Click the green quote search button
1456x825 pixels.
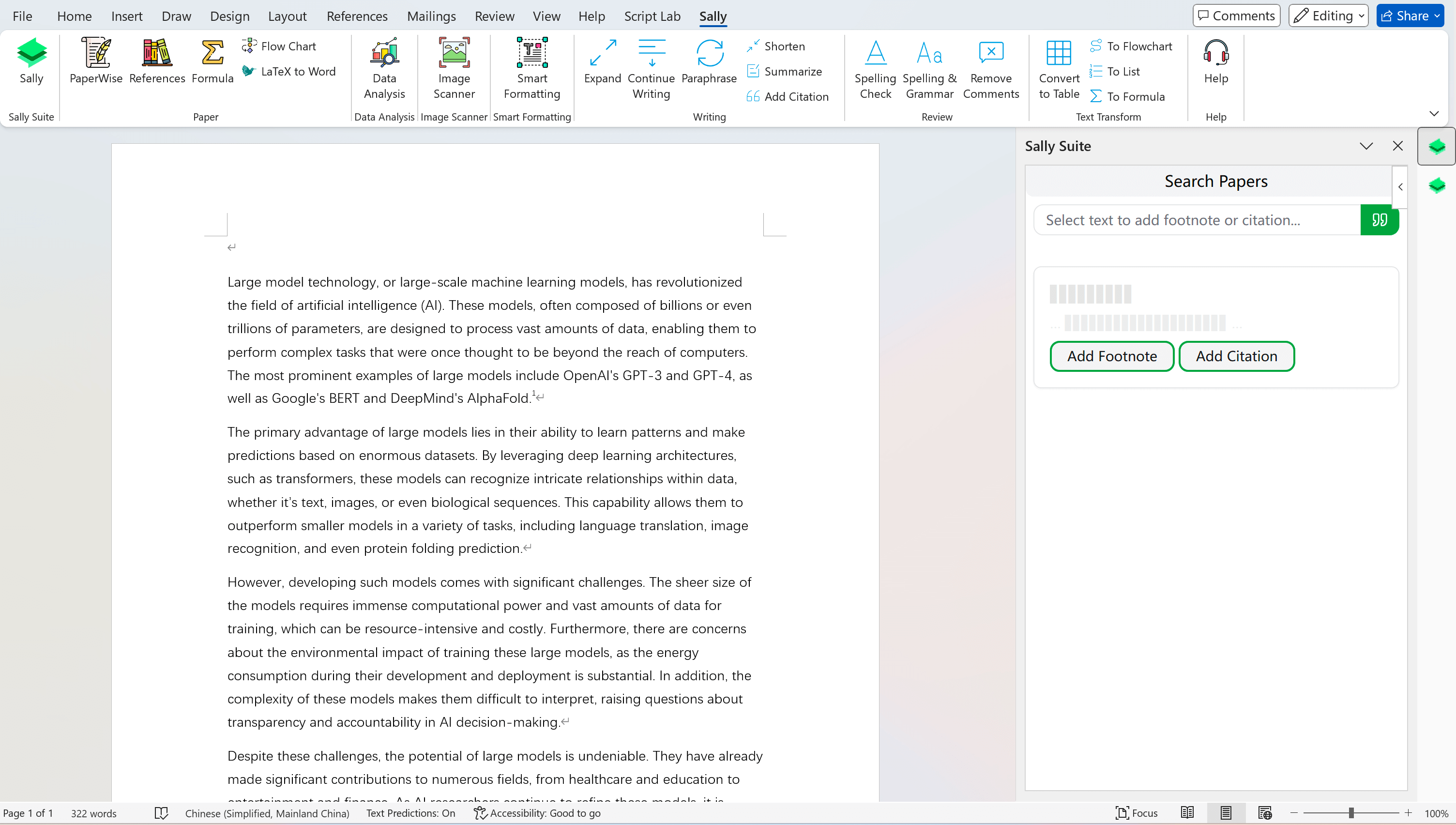(1380, 220)
